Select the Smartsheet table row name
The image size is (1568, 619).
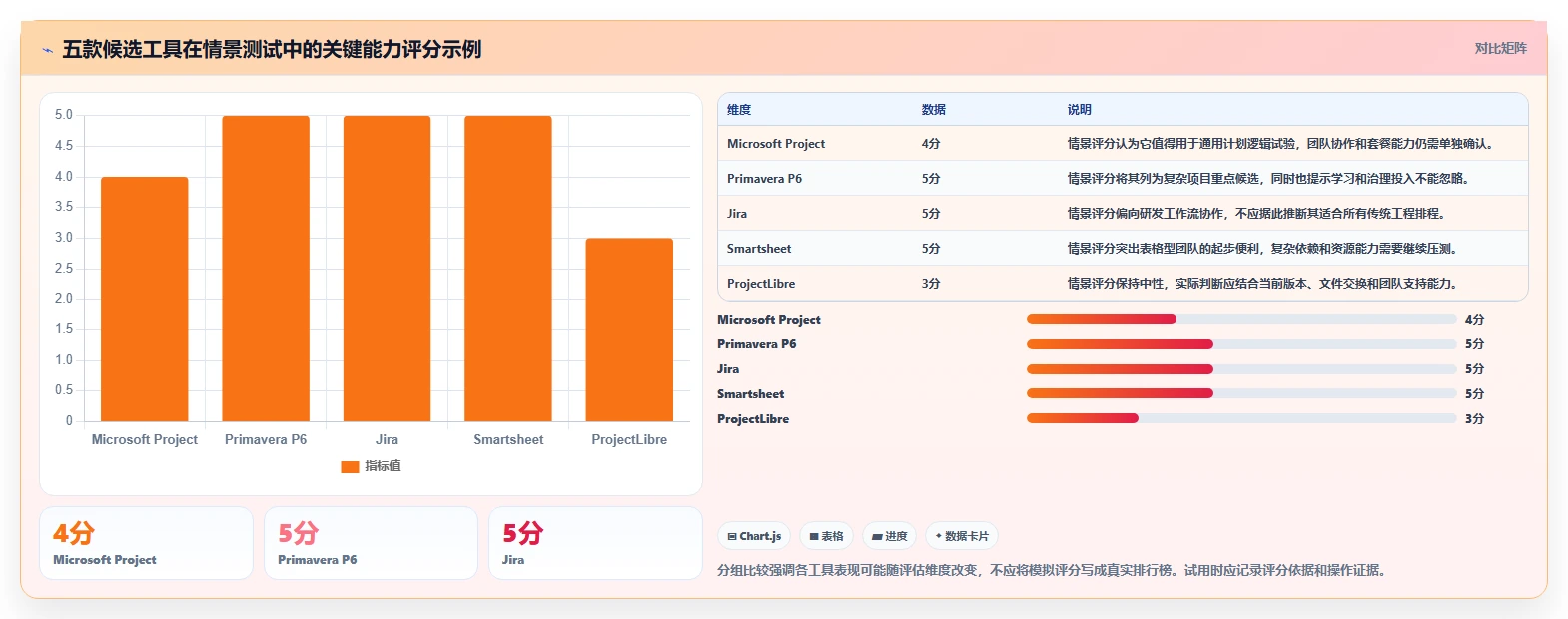click(759, 249)
